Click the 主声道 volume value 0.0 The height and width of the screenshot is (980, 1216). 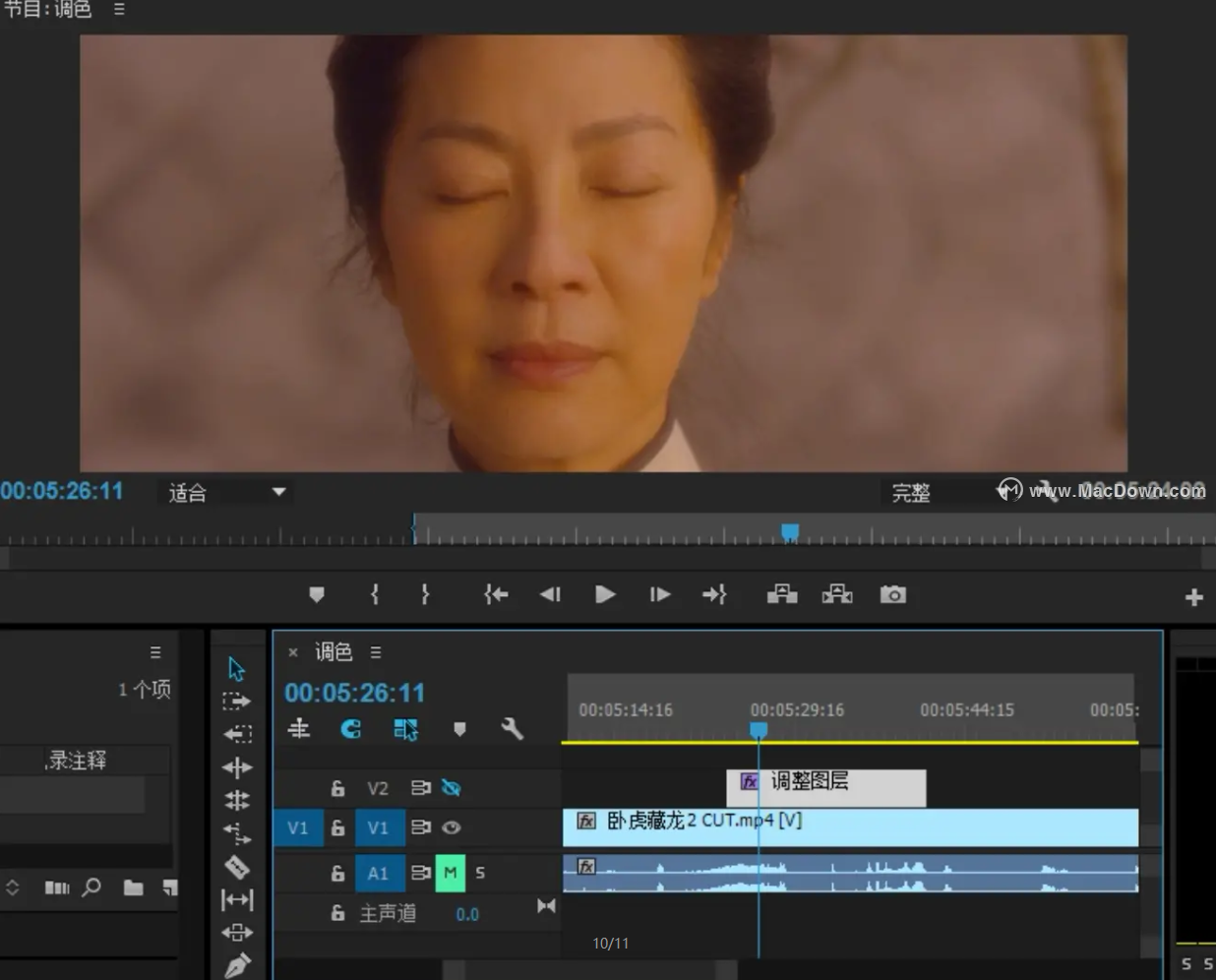click(467, 914)
